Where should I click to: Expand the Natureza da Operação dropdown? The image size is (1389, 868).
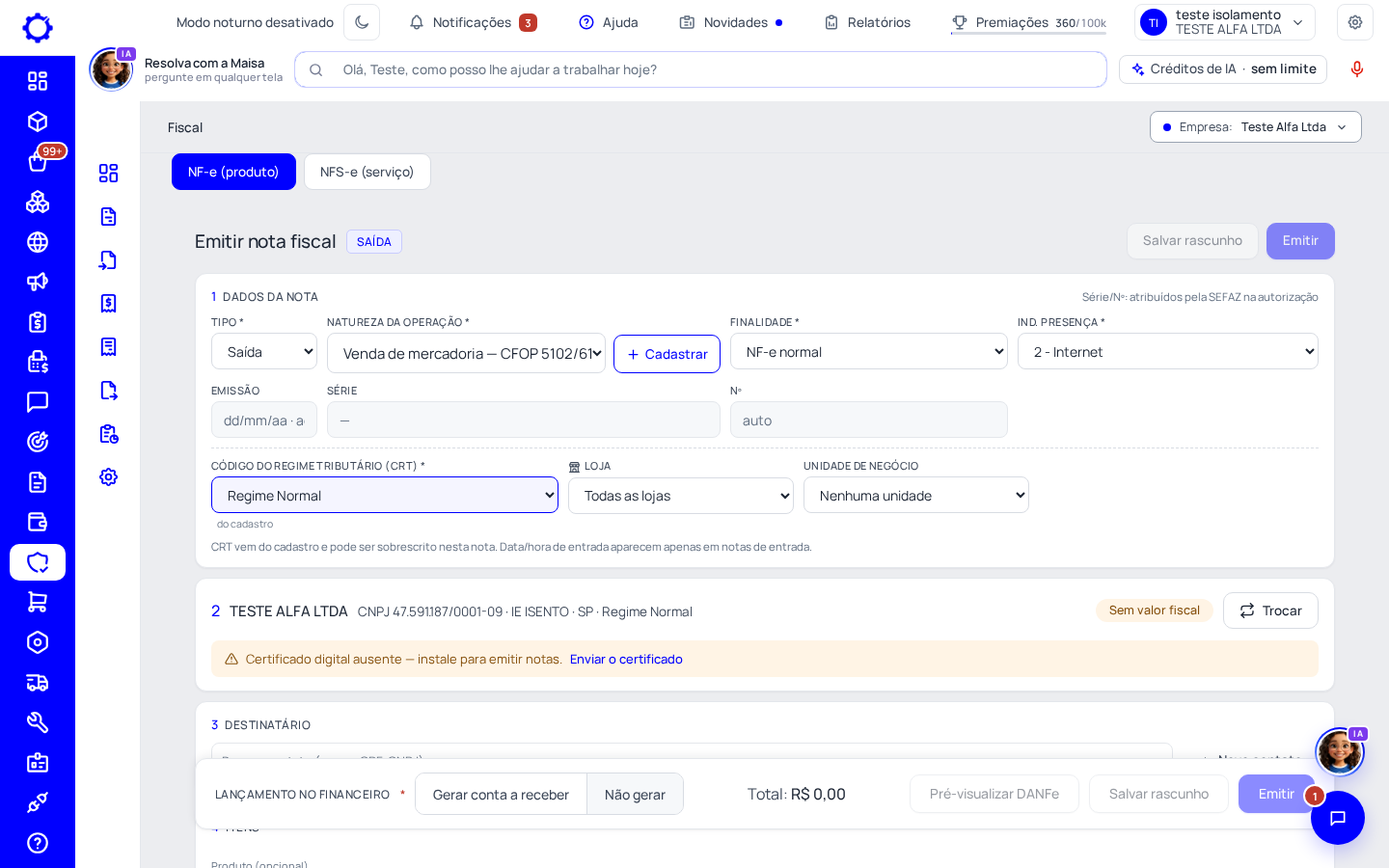[466, 353]
